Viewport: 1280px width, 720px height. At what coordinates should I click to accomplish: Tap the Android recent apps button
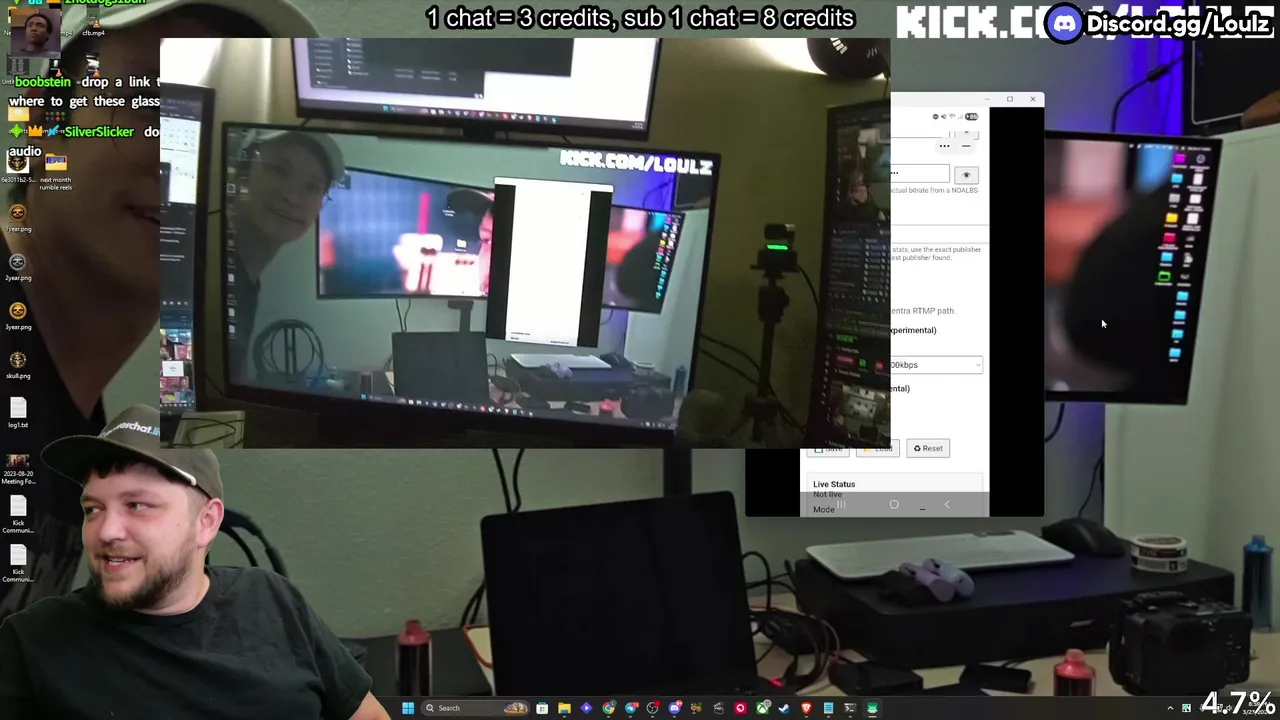coord(841,505)
